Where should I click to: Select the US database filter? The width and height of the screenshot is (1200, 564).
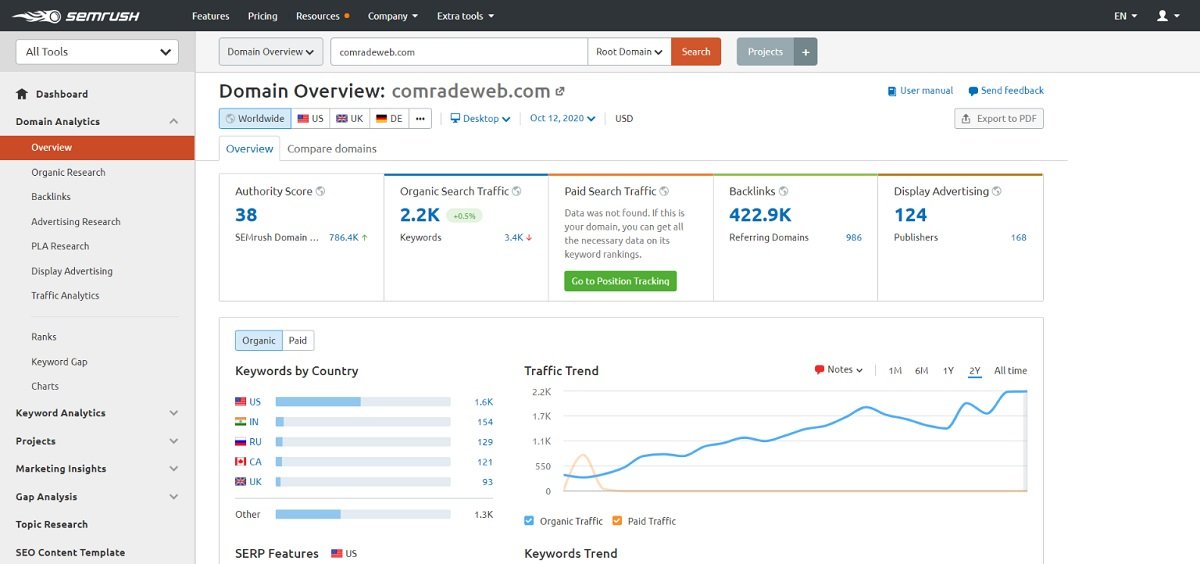pyautogui.click(x=311, y=118)
